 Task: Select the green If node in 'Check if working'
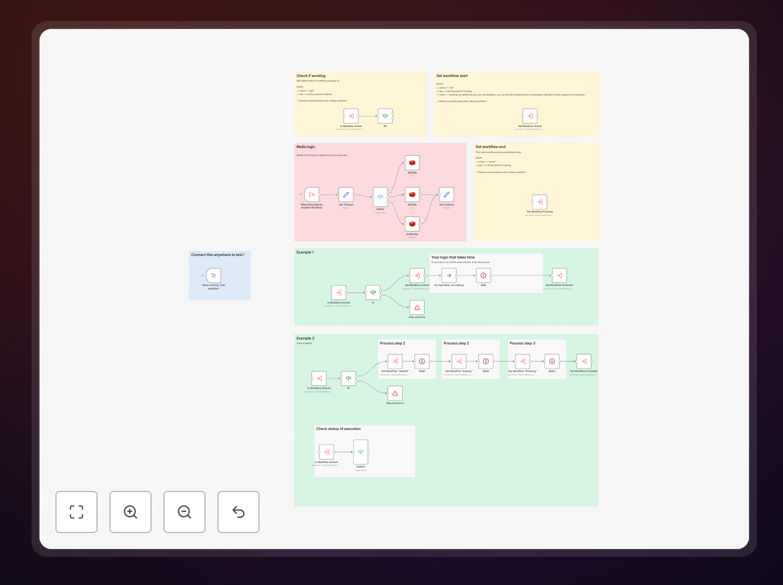tap(385, 116)
